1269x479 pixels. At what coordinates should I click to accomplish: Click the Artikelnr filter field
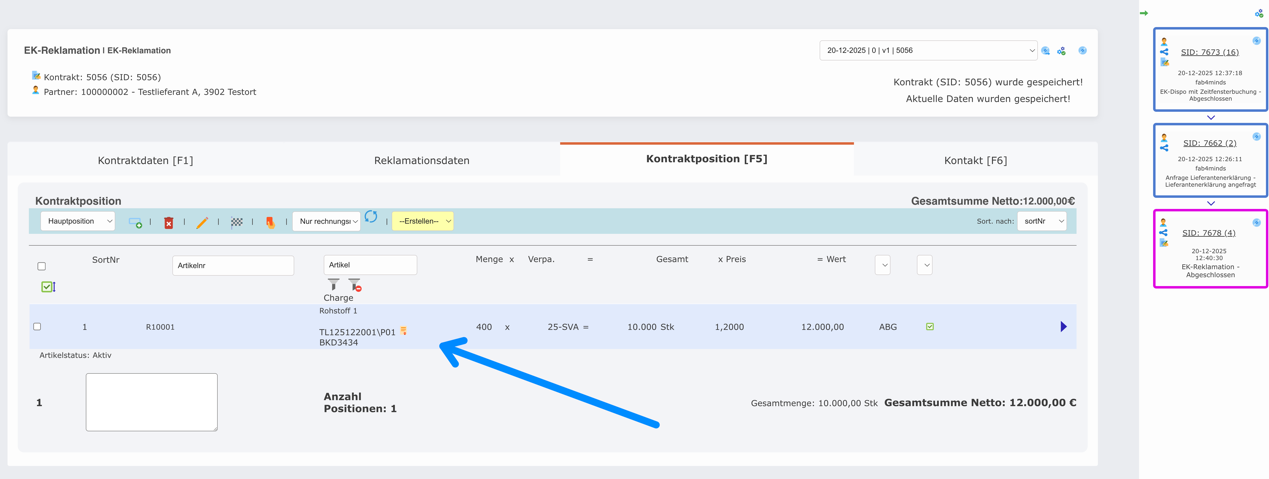coord(233,265)
